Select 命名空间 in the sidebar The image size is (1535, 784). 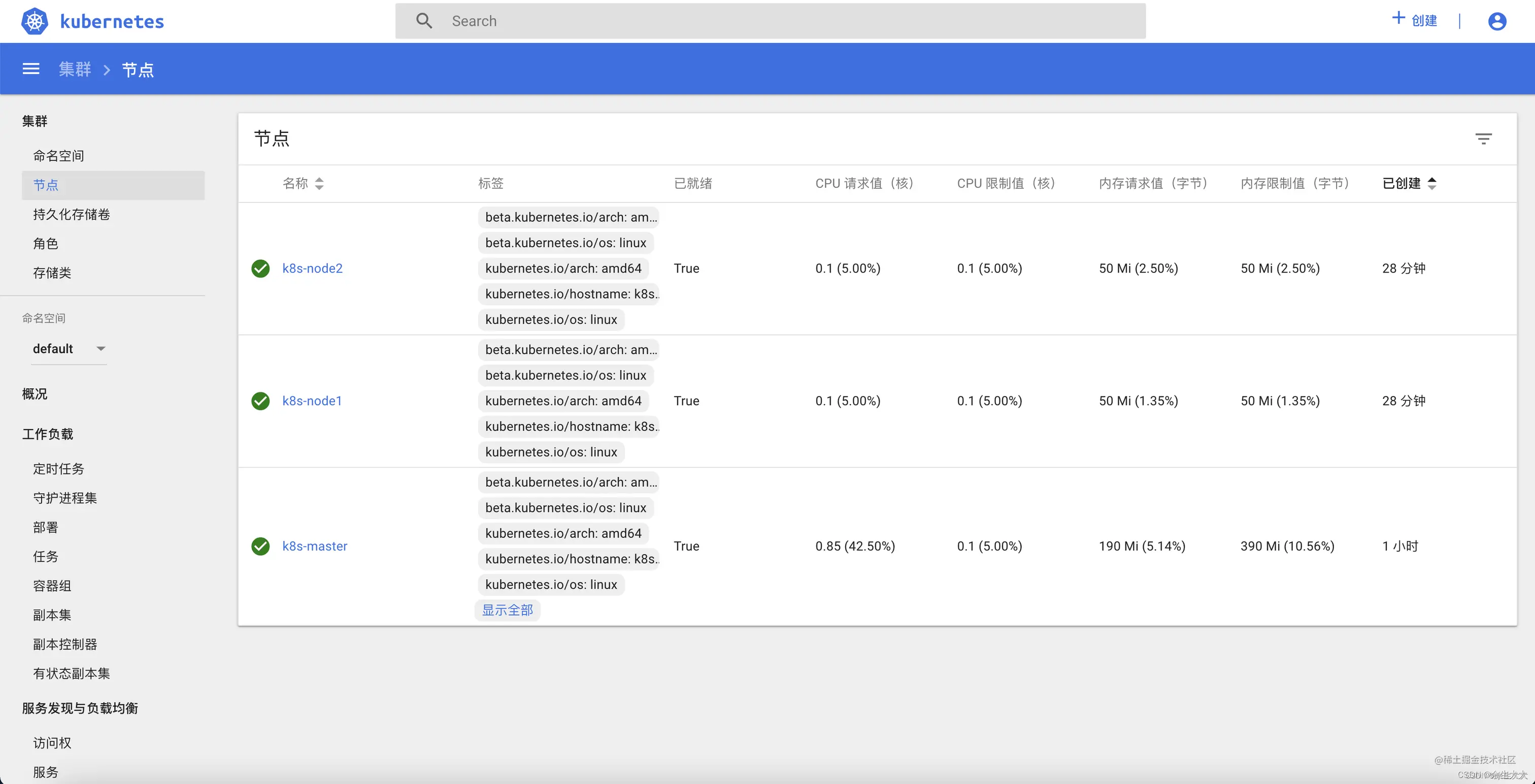tap(58, 155)
